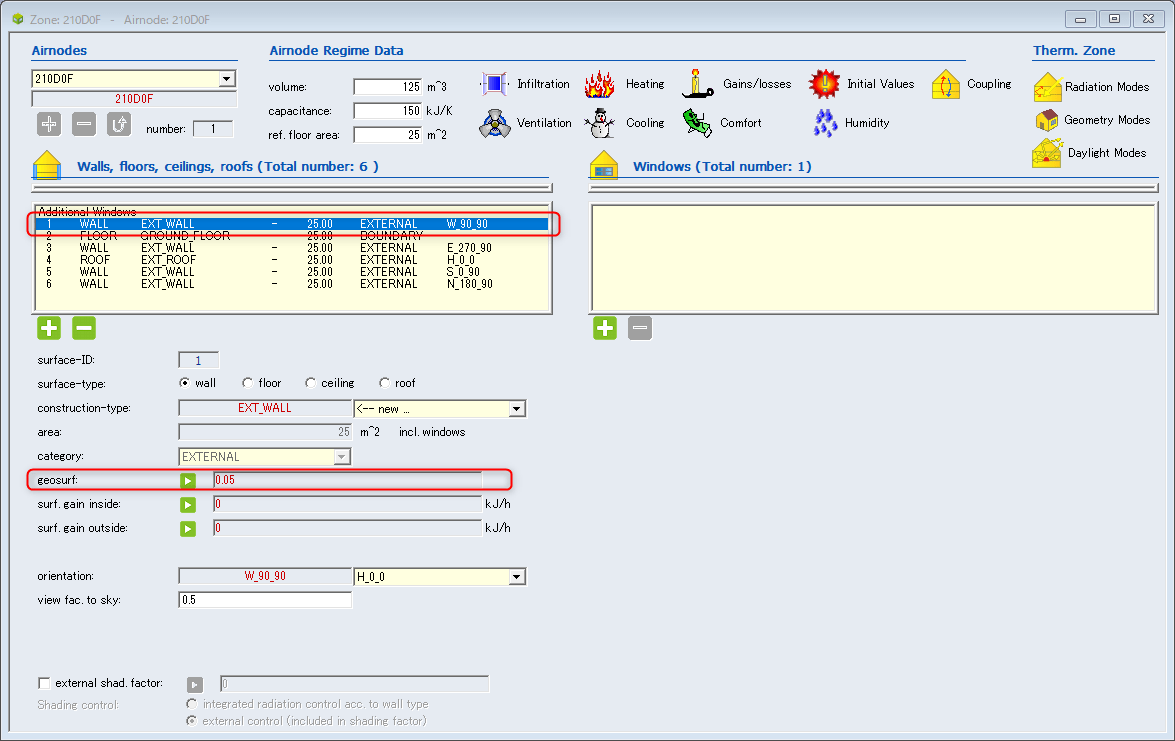Select floor surface-type radio

point(247,383)
